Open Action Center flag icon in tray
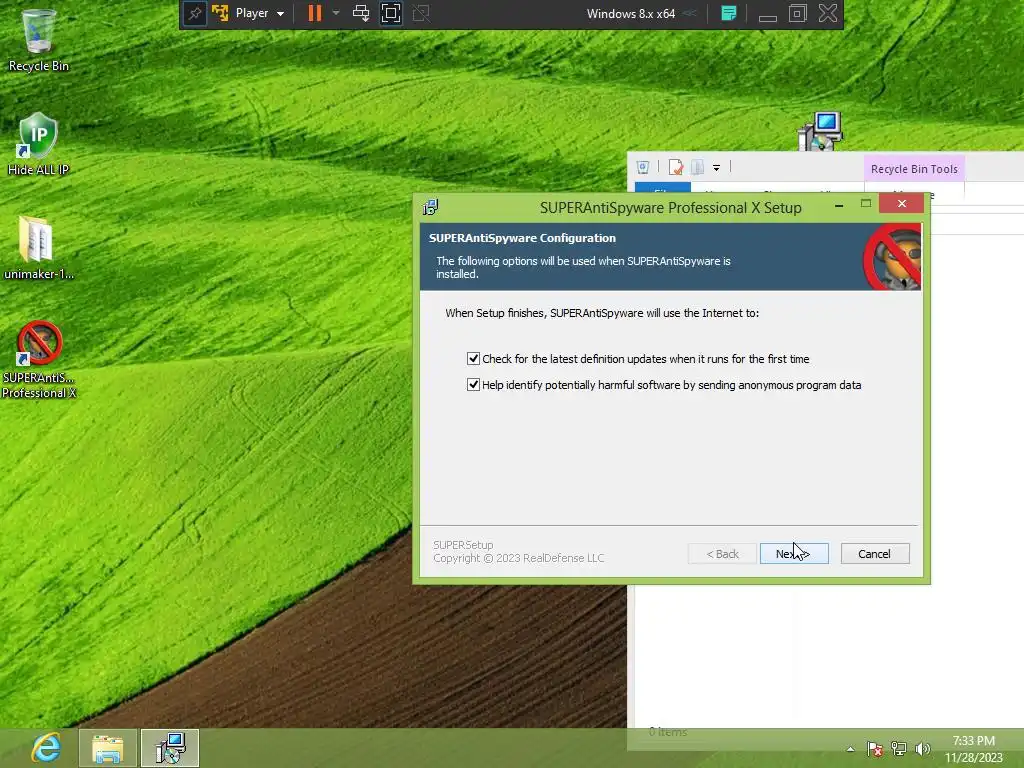1024x768 pixels. pos(874,749)
